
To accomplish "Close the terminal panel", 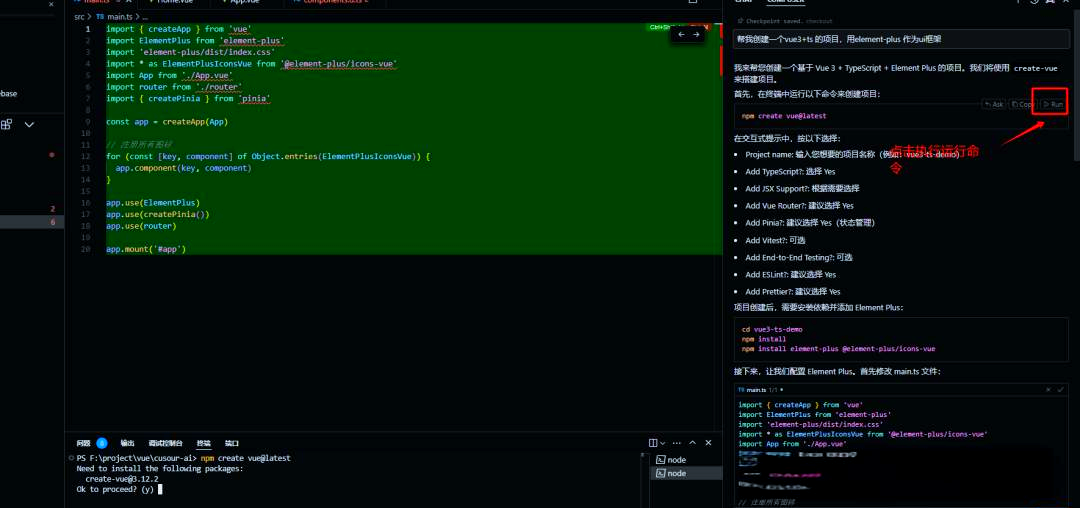I will click(x=709, y=442).
